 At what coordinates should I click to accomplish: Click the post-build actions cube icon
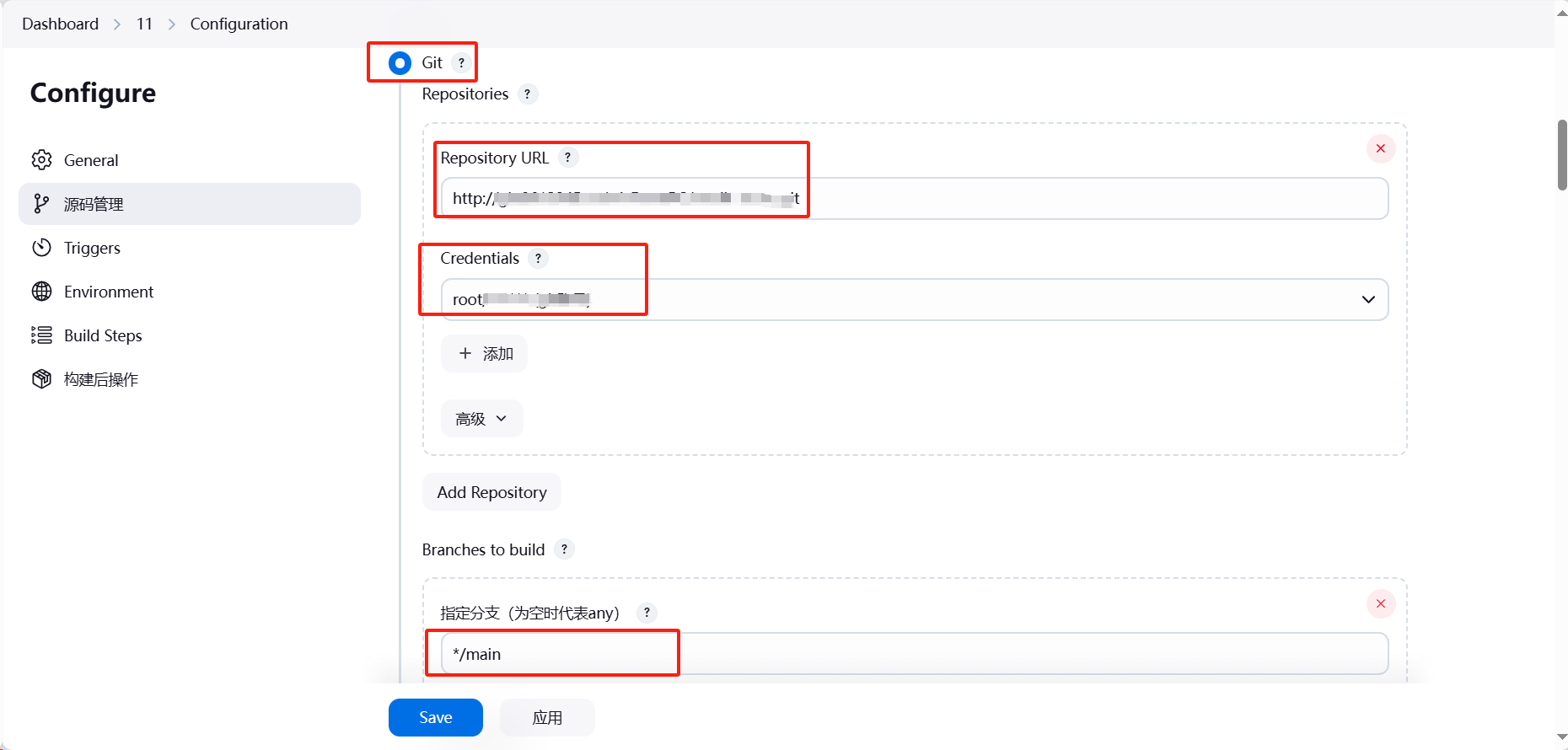tap(41, 379)
